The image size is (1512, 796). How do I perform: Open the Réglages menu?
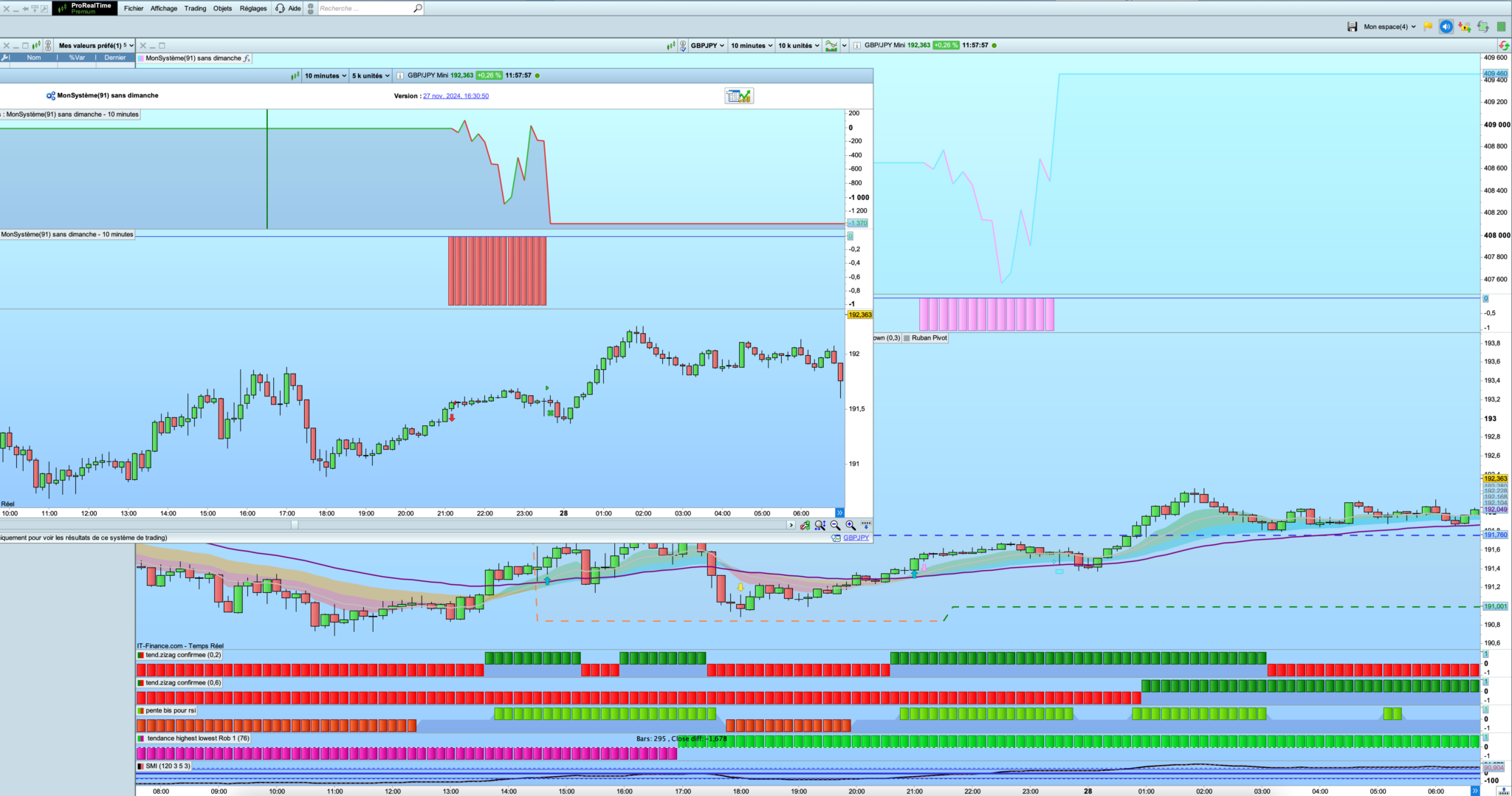click(253, 8)
